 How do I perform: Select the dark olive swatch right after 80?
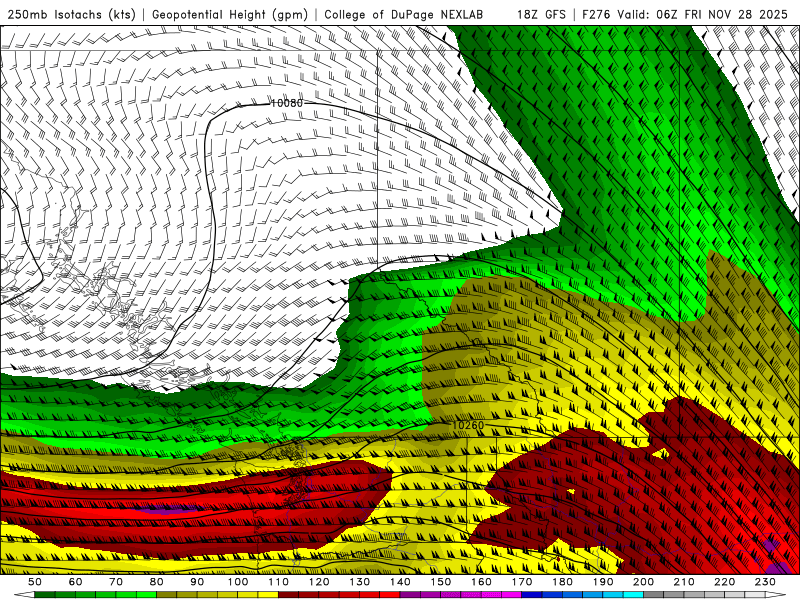(167, 594)
